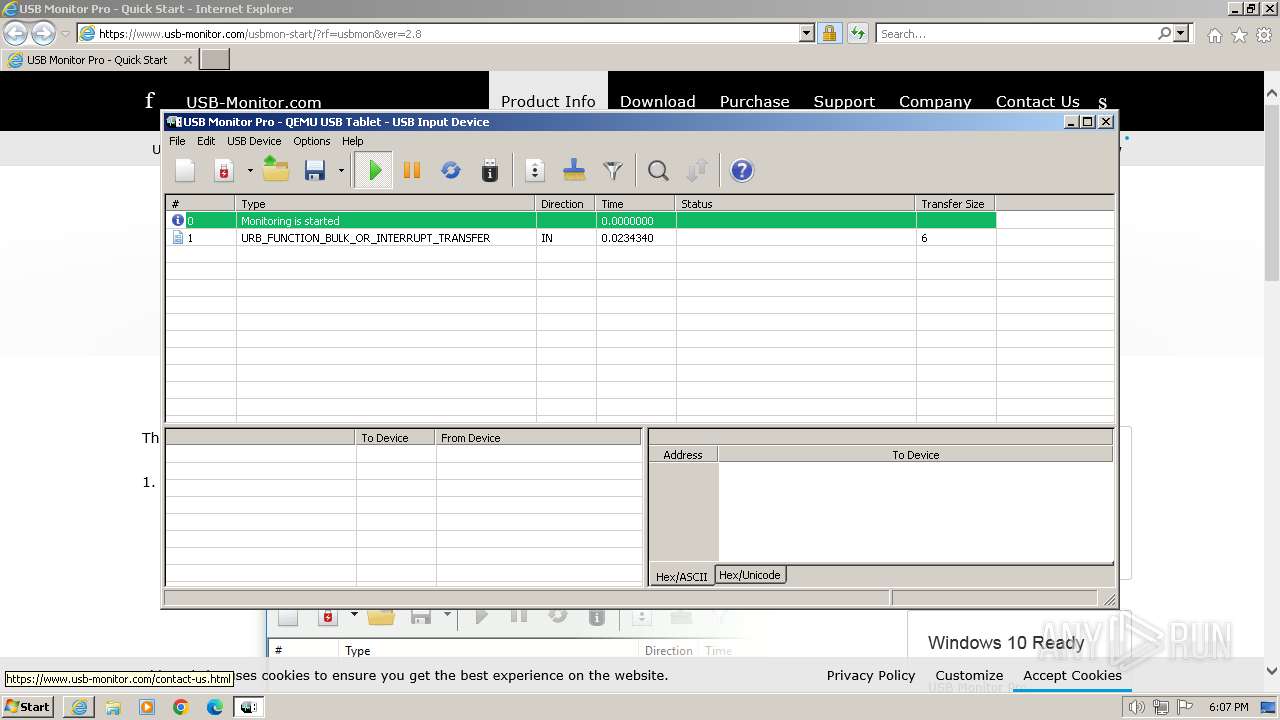Click the To Device column header in lower-left panel
The height and width of the screenshot is (720, 1280).
[x=396, y=438]
